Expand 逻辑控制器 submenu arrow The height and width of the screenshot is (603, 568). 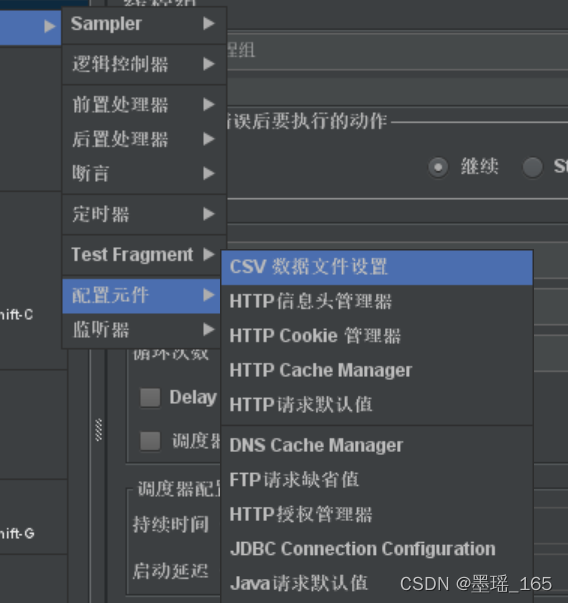pos(209,64)
